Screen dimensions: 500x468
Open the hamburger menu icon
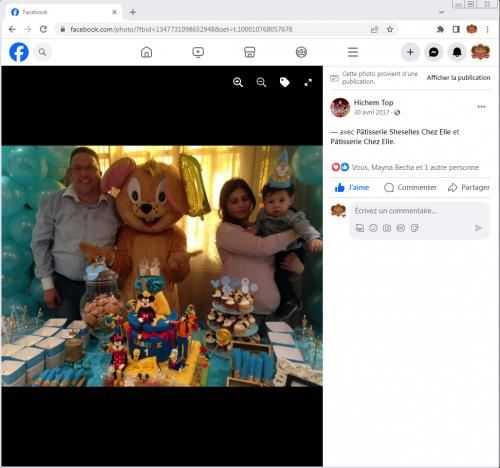pos(353,52)
